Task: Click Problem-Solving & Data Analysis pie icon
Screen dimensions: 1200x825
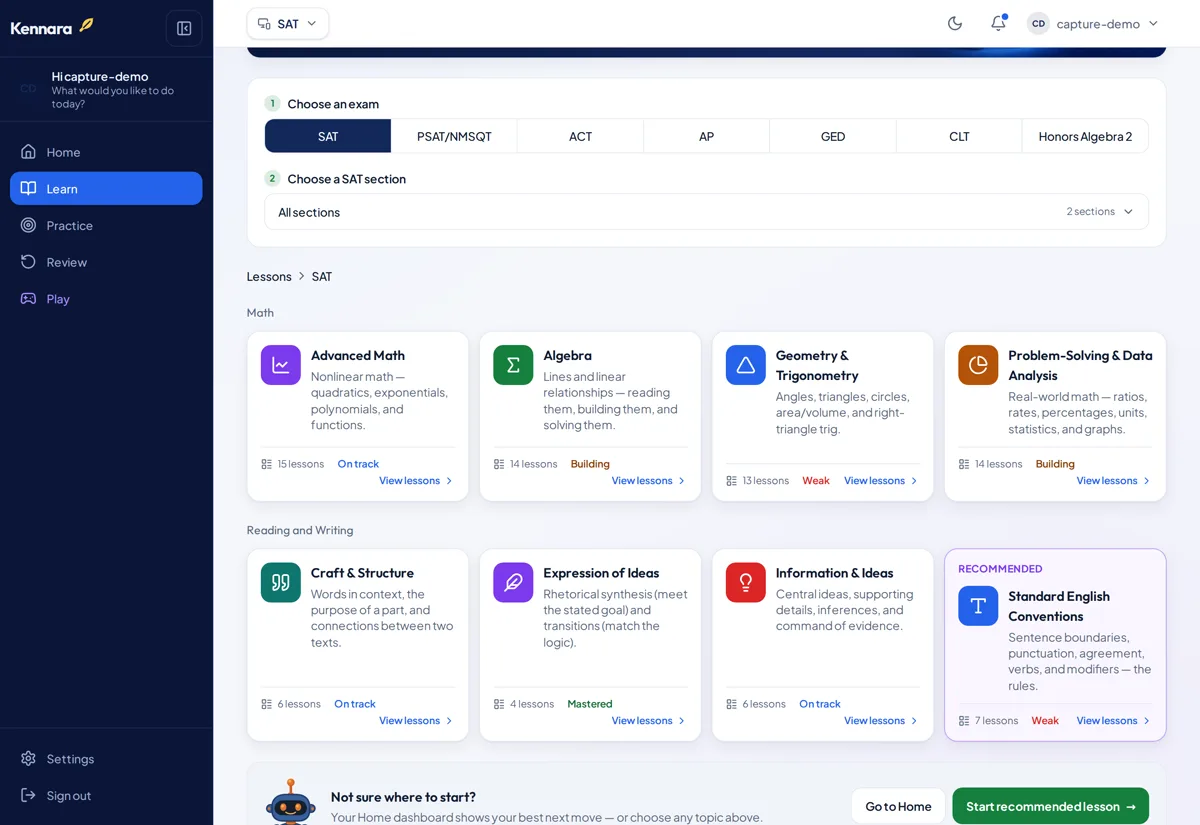Action: click(x=978, y=365)
